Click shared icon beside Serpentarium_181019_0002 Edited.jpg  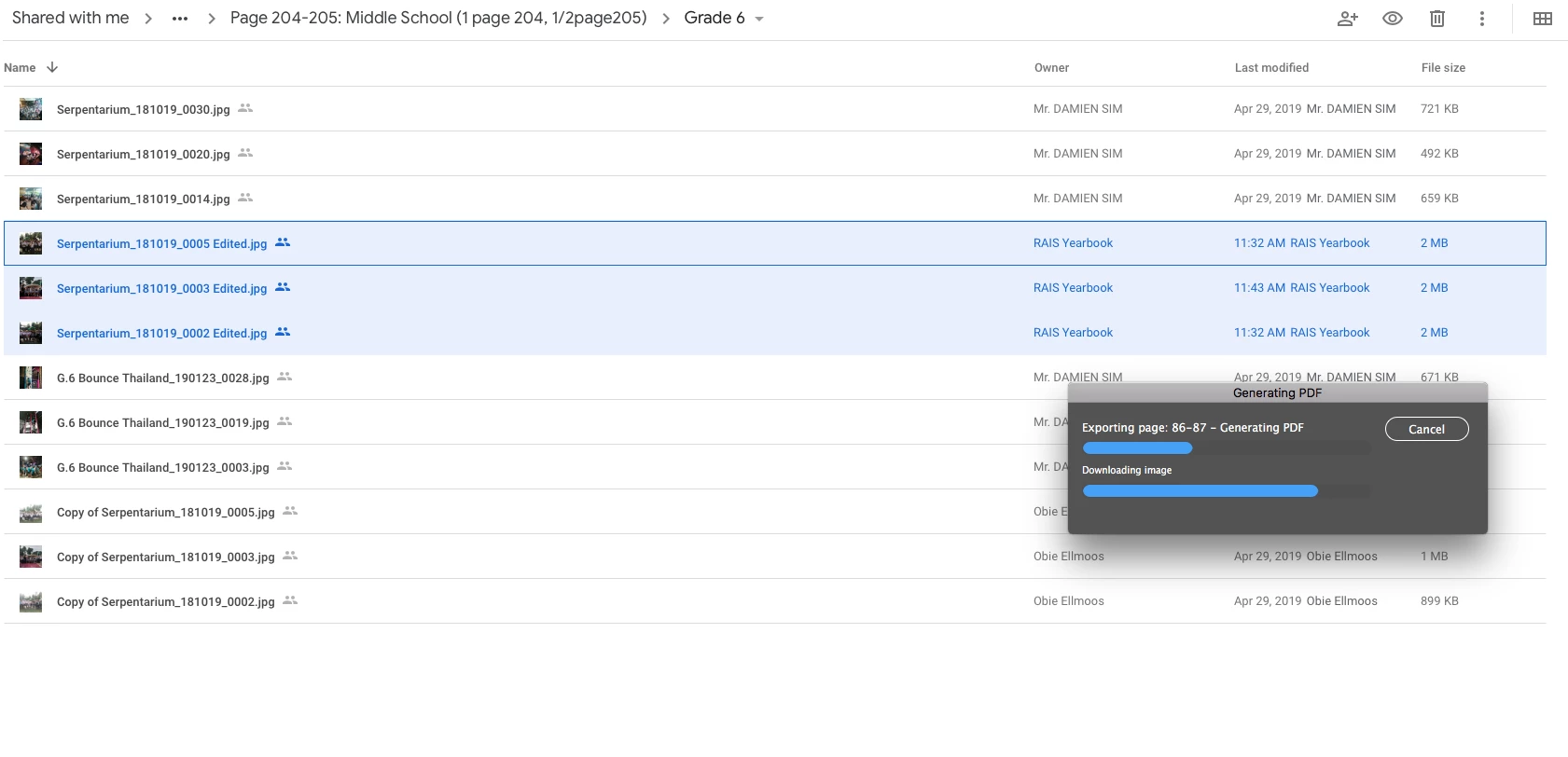click(x=283, y=332)
